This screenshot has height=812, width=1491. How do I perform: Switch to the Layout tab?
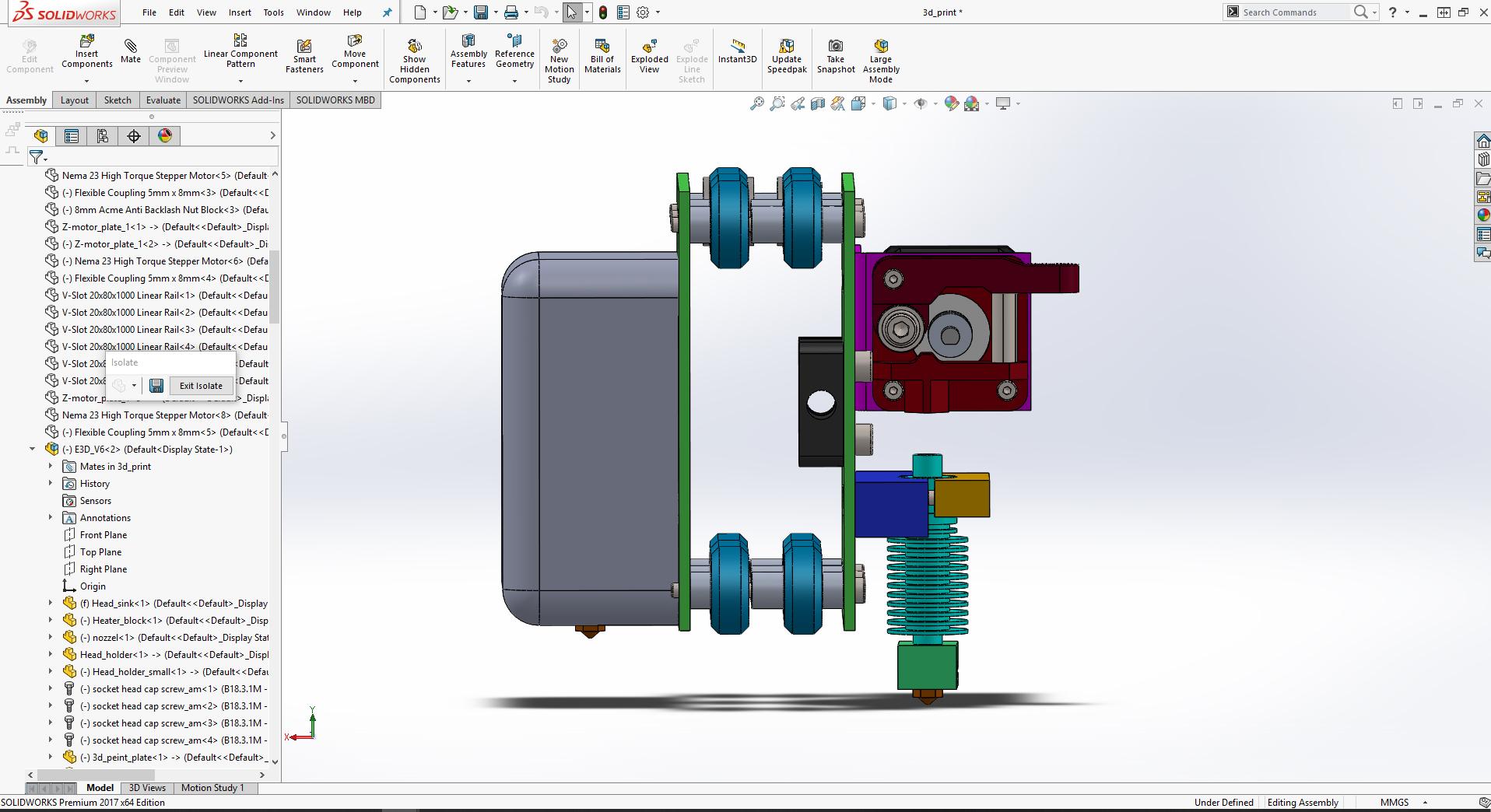pyautogui.click(x=75, y=100)
